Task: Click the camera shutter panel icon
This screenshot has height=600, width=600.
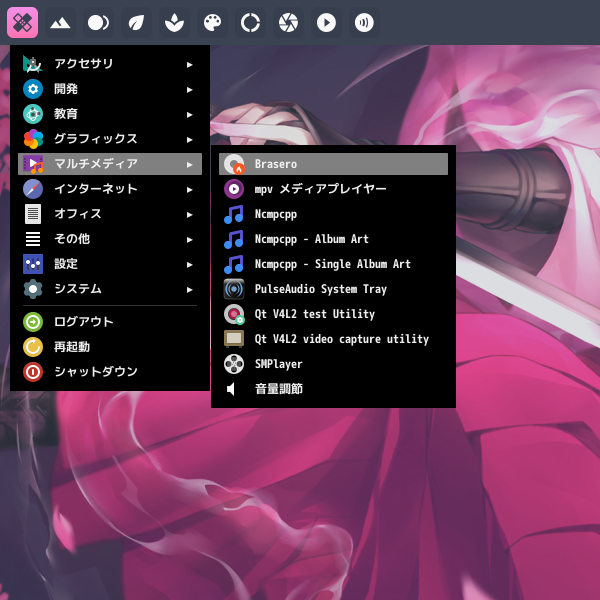Action: [x=288, y=23]
